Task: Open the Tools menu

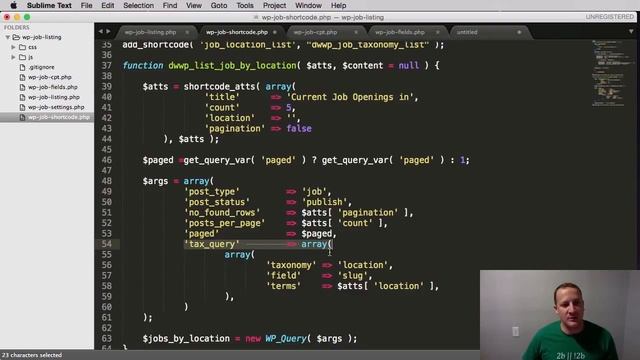Action: [245, 5]
